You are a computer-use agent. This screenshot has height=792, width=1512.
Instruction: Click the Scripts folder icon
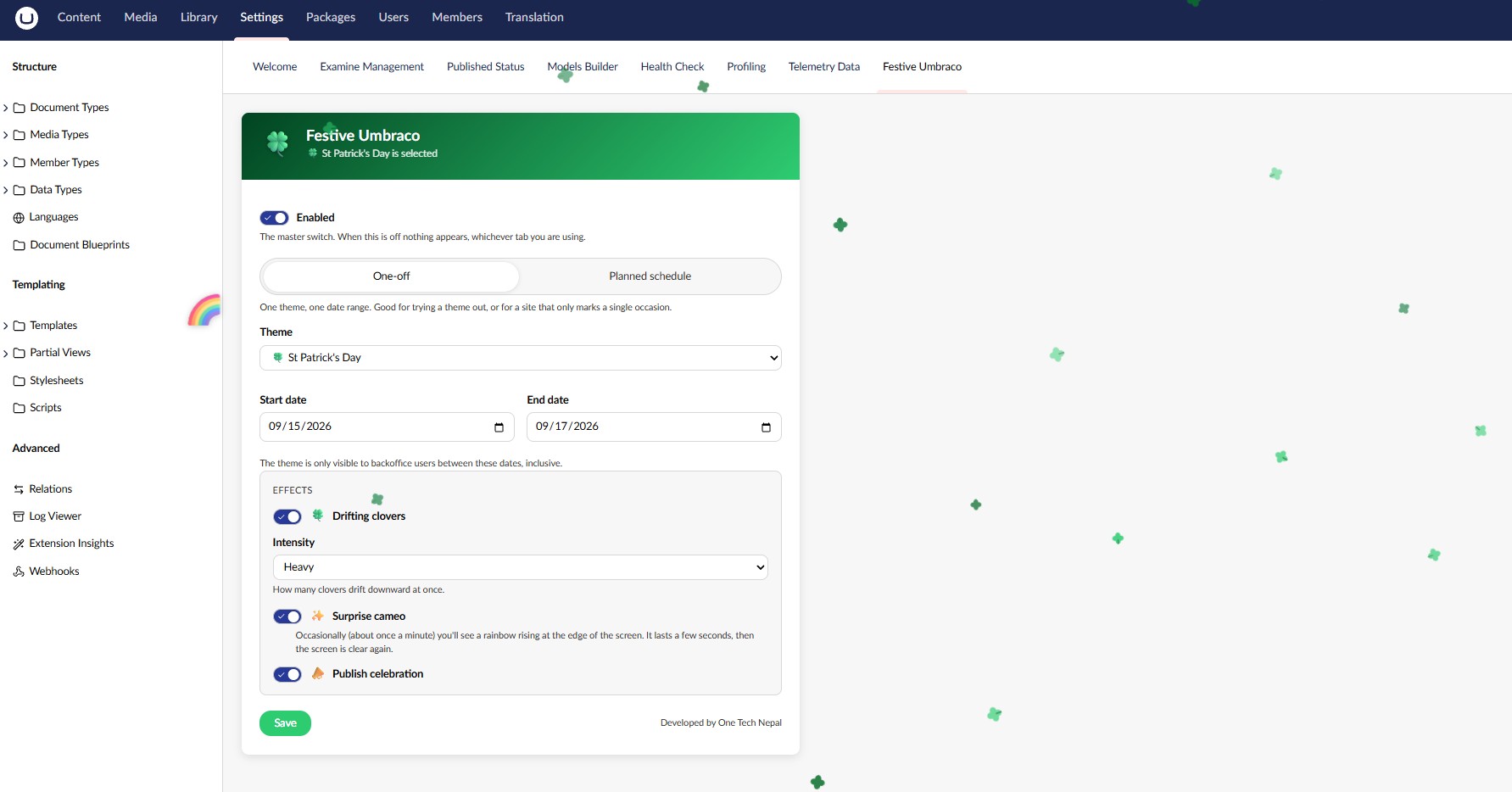click(x=19, y=408)
